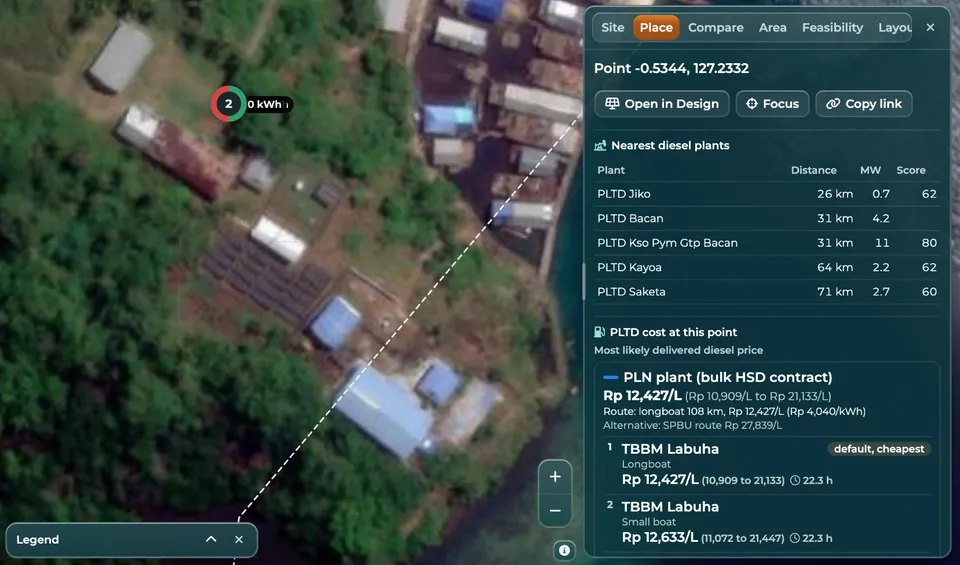The image size is (960, 565).
Task: Select the PLTD Kayoa plant row
Action: 767,268
